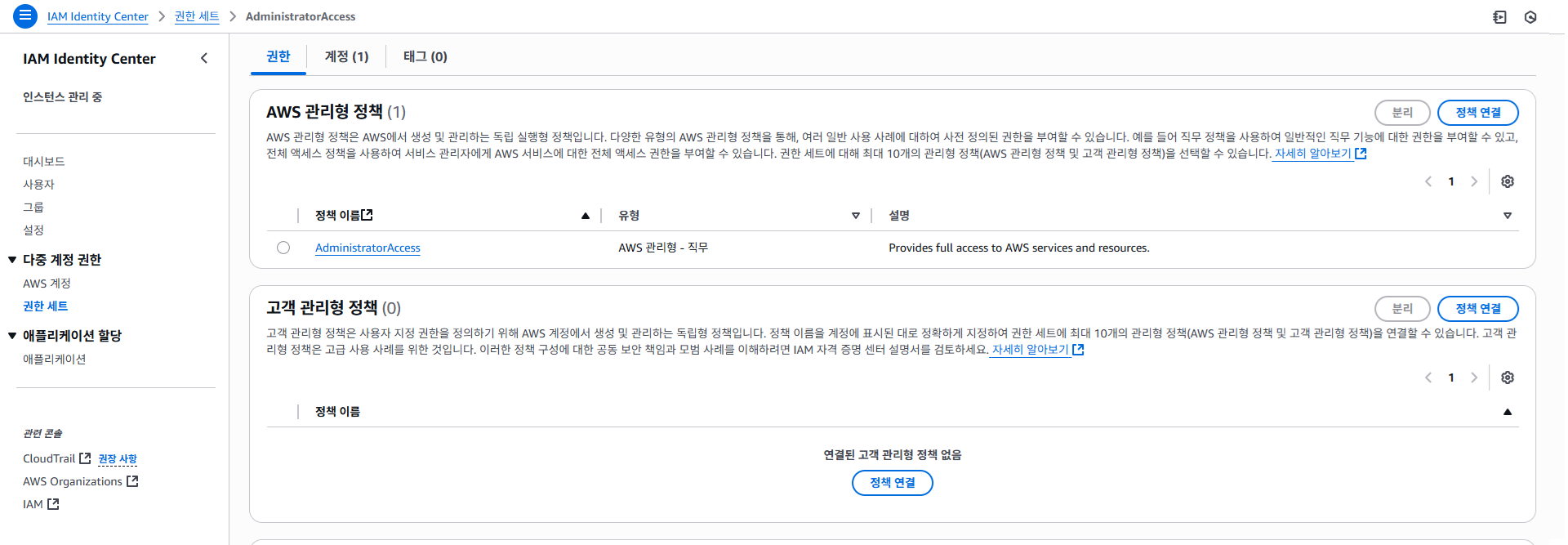Image resolution: width=1568 pixels, height=545 pixels.
Task: Collapse the 다중 계정 권한 section
Action: (12, 260)
